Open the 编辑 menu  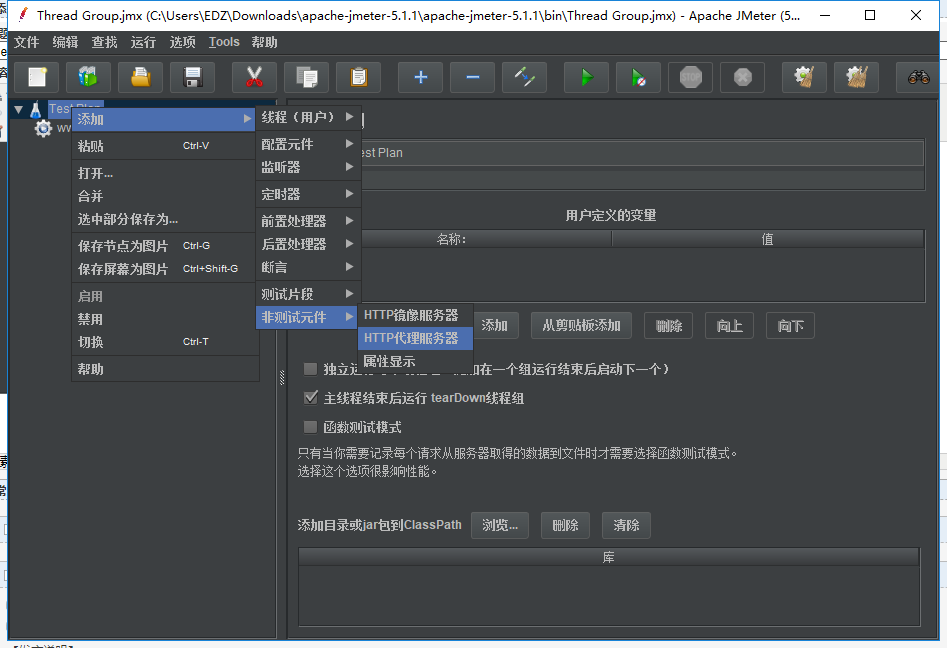(x=65, y=42)
